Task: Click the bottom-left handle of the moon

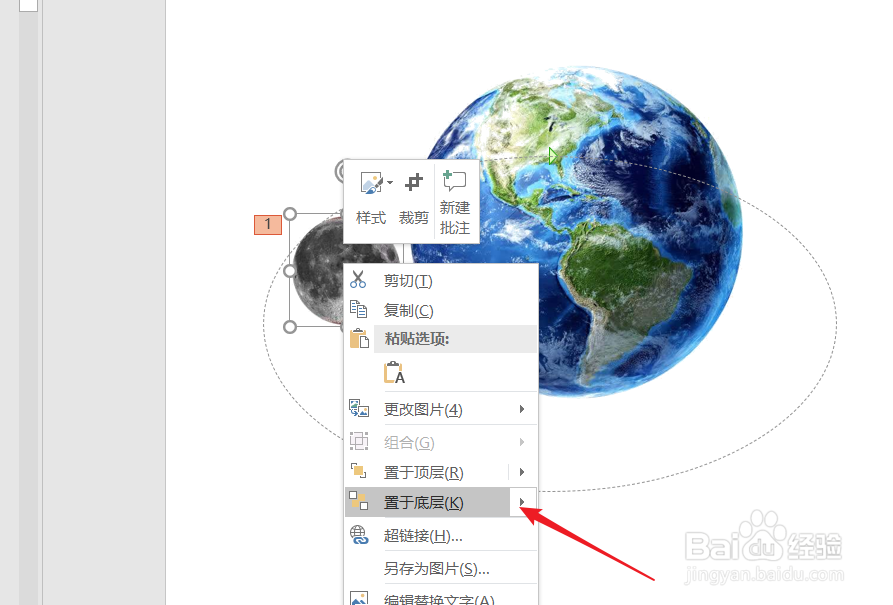Action: 290,326
